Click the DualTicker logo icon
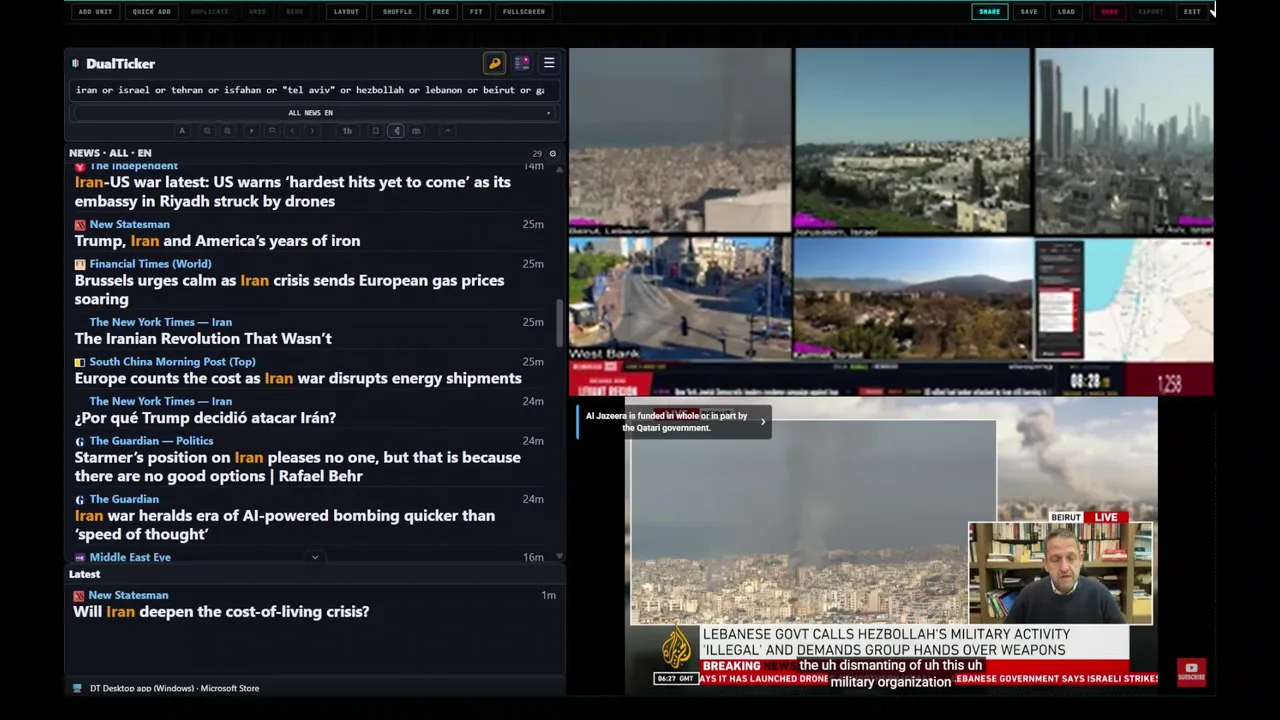Screen dimensions: 1280x720 pos(76,63)
